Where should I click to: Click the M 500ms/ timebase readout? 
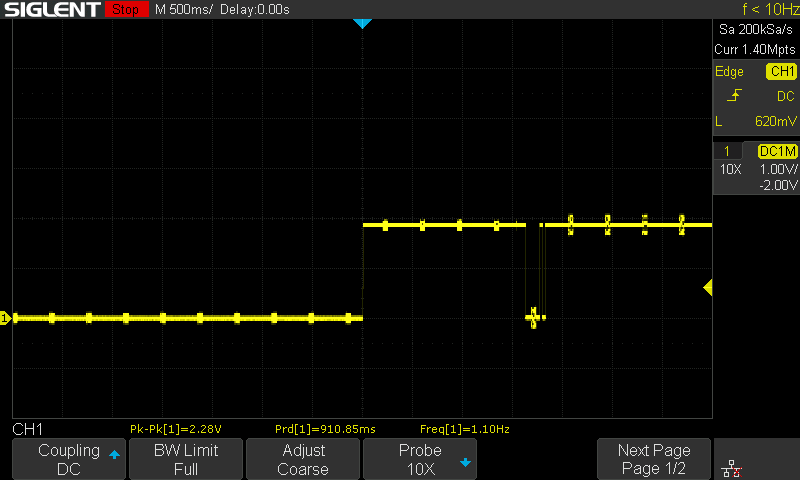pos(184,9)
